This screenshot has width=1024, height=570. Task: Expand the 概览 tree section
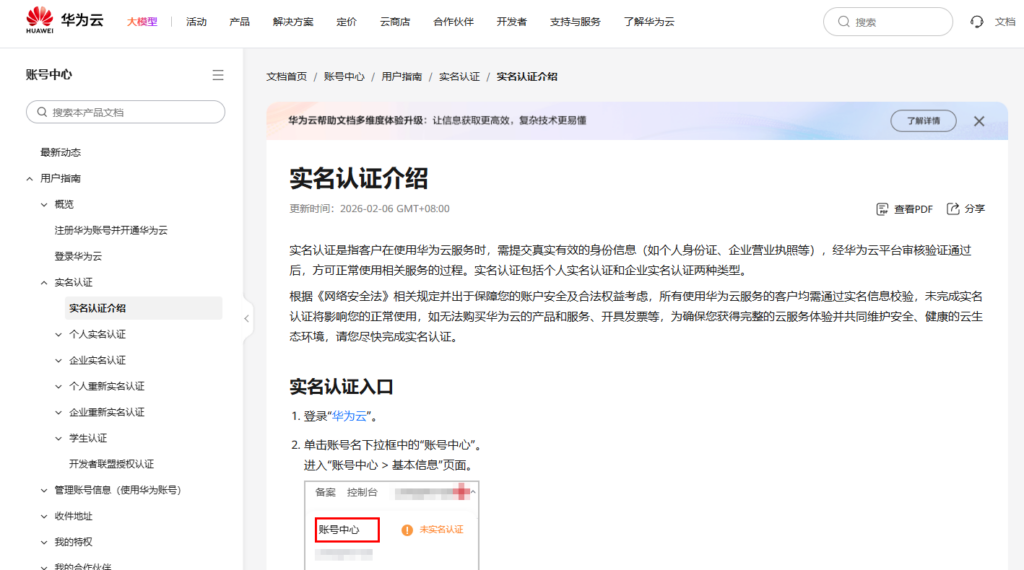44,204
